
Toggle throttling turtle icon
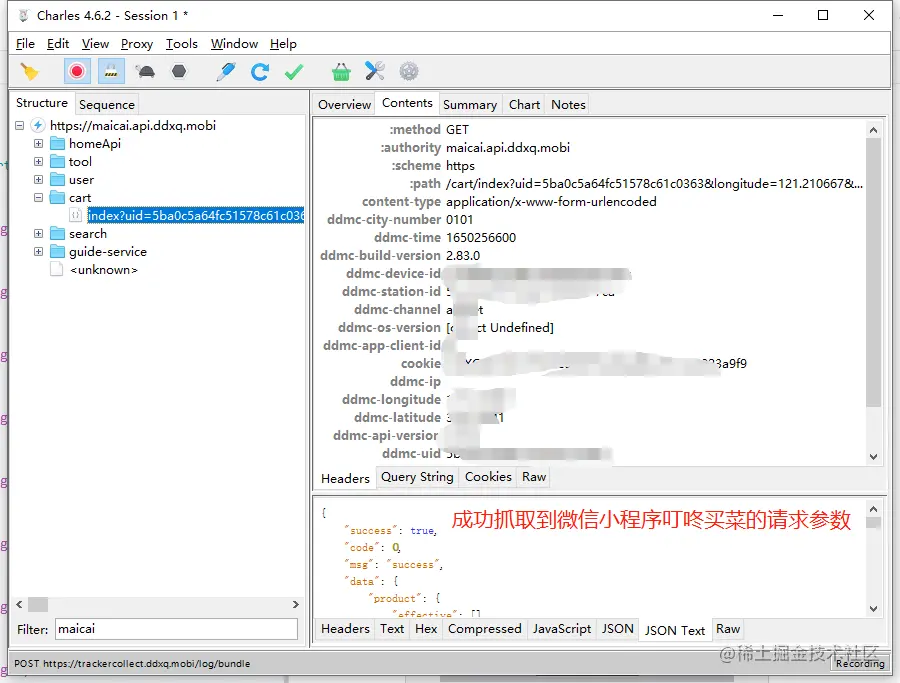145,72
